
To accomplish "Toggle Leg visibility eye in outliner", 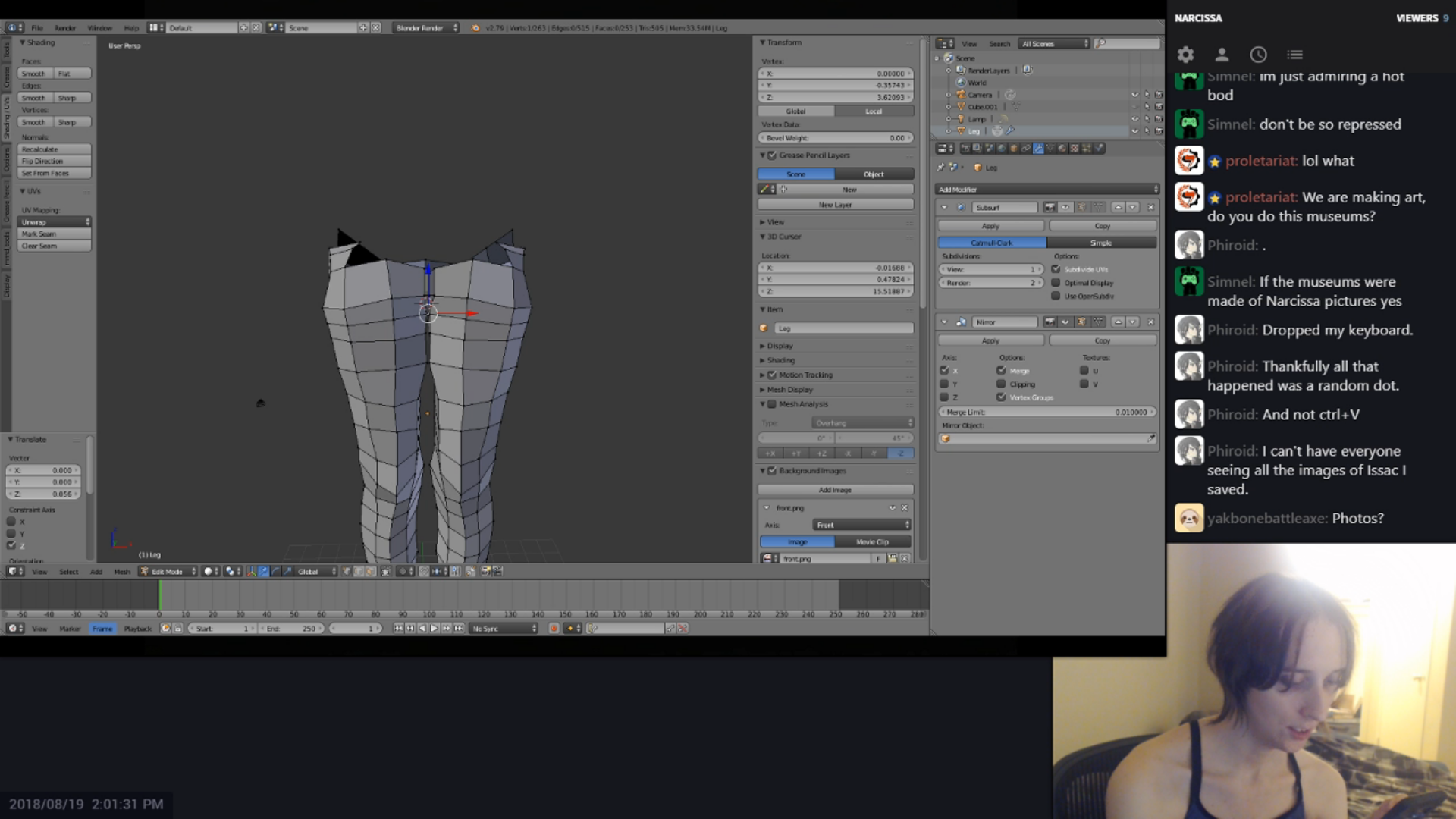I will [1134, 131].
